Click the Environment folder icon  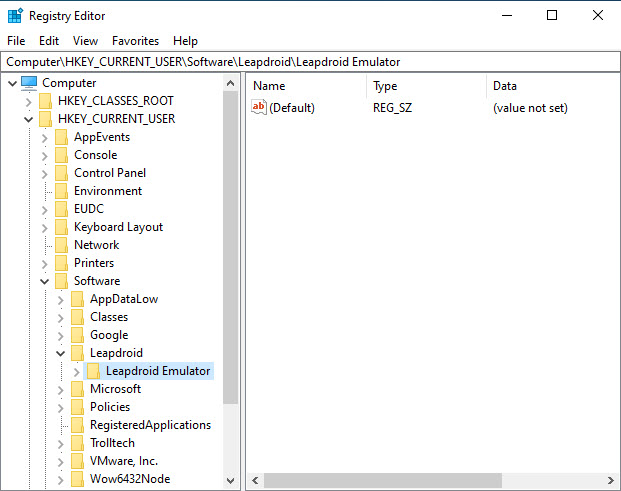[61, 191]
